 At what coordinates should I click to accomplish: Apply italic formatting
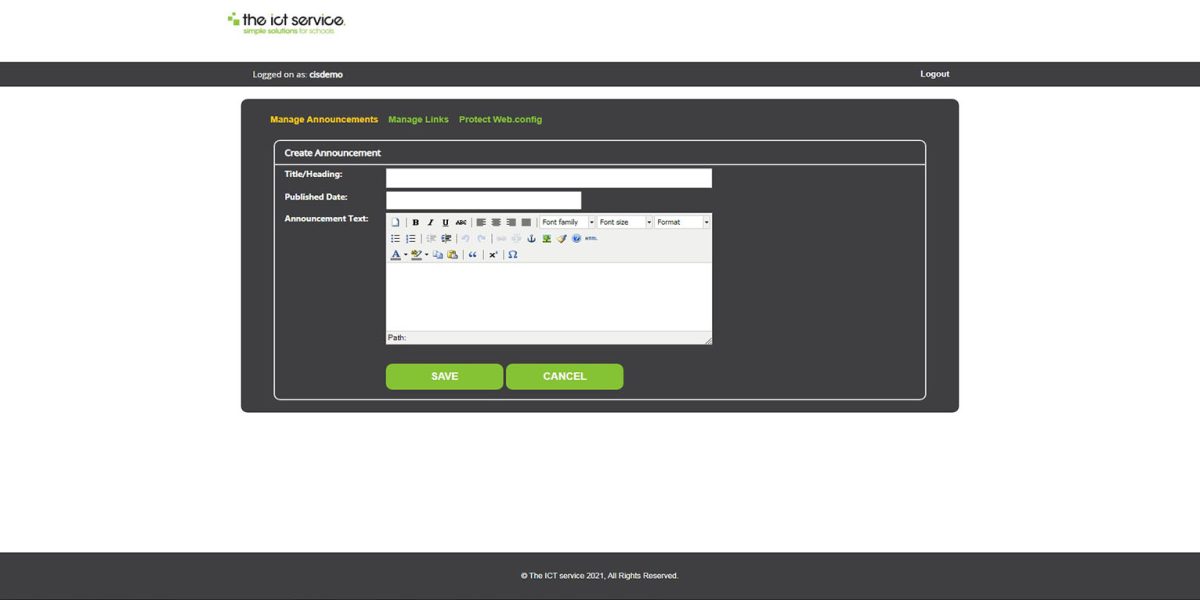[x=430, y=222]
